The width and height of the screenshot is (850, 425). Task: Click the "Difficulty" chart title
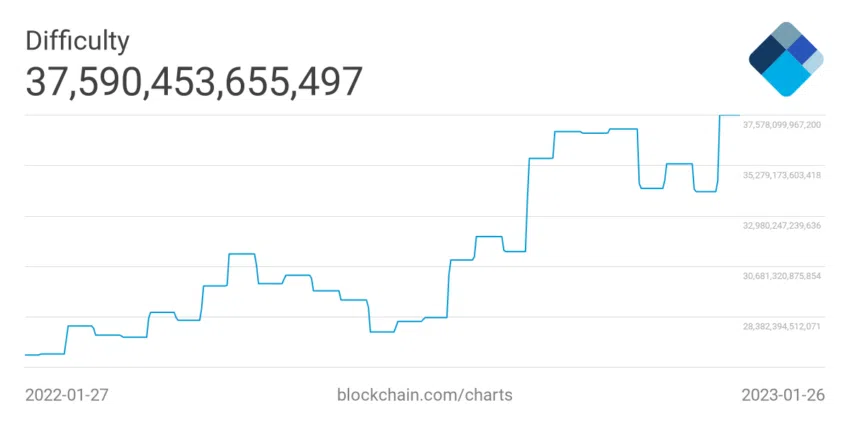tap(77, 41)
